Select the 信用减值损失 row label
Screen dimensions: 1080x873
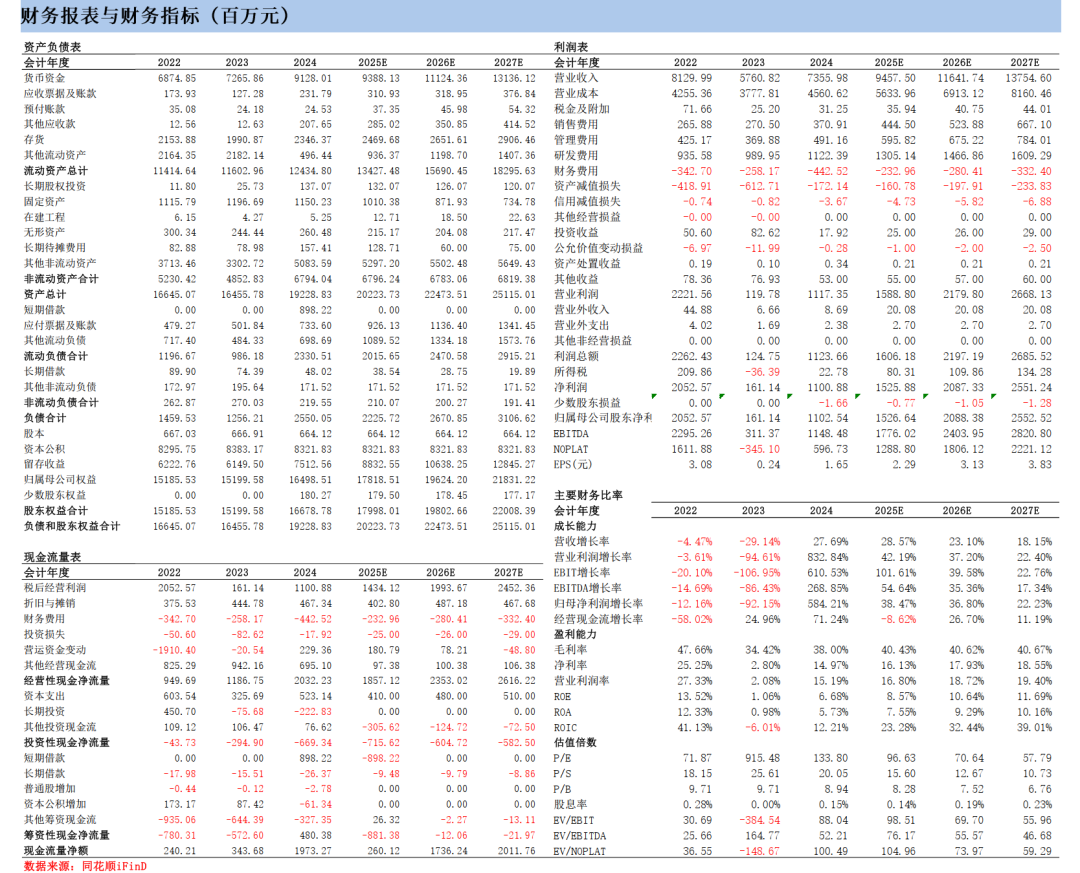point(587,201)
